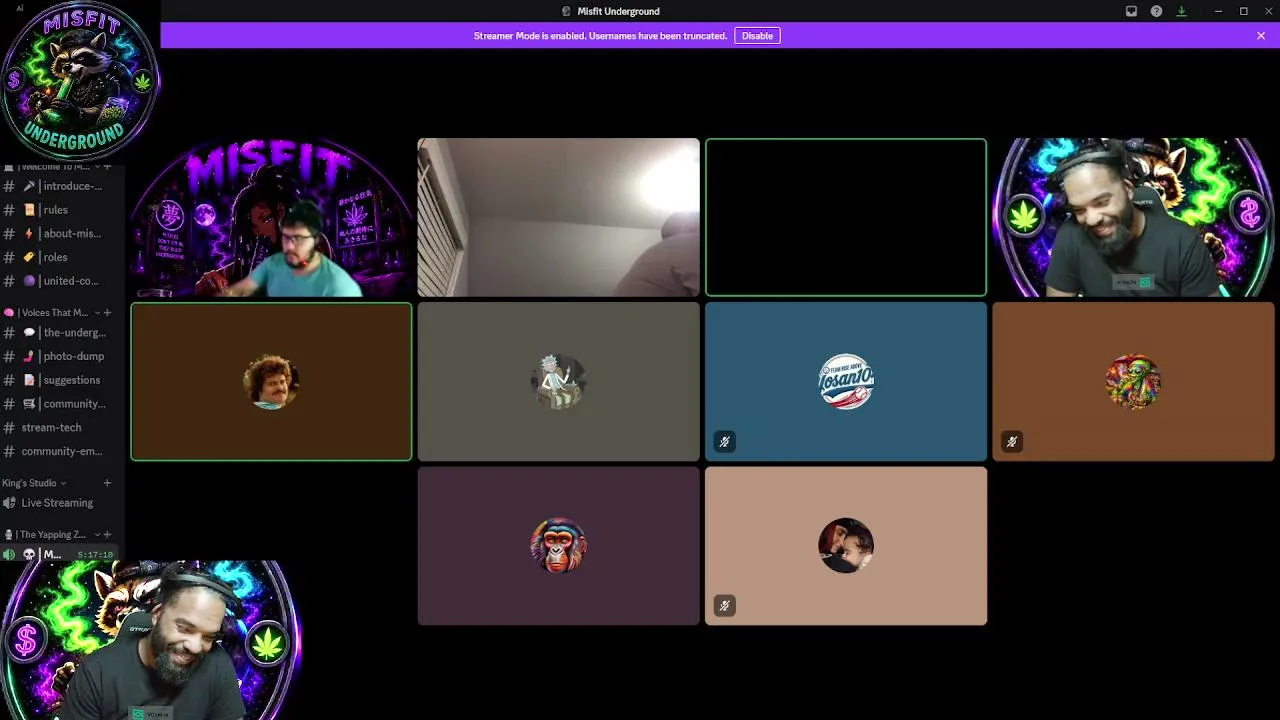Open the shopping cart community... channel
This screenshot has width=1280, height=720.
(62, 404)
